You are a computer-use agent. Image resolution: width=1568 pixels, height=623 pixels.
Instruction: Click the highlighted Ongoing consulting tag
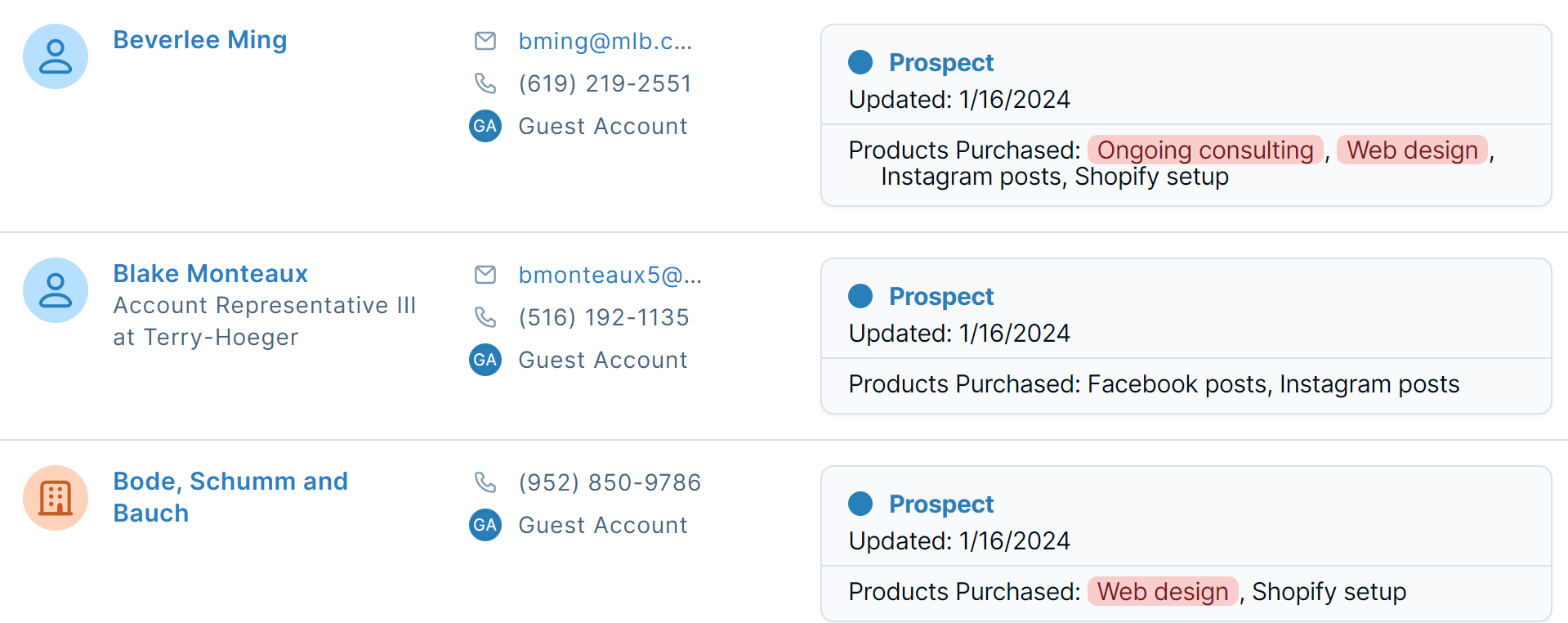tap(1205, 150)
